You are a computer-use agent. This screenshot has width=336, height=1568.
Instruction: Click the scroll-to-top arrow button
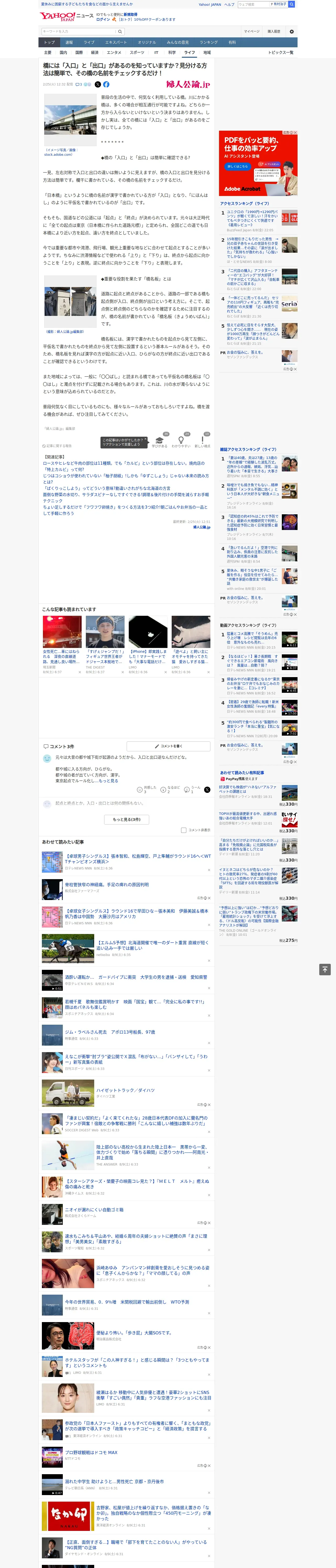325,970
